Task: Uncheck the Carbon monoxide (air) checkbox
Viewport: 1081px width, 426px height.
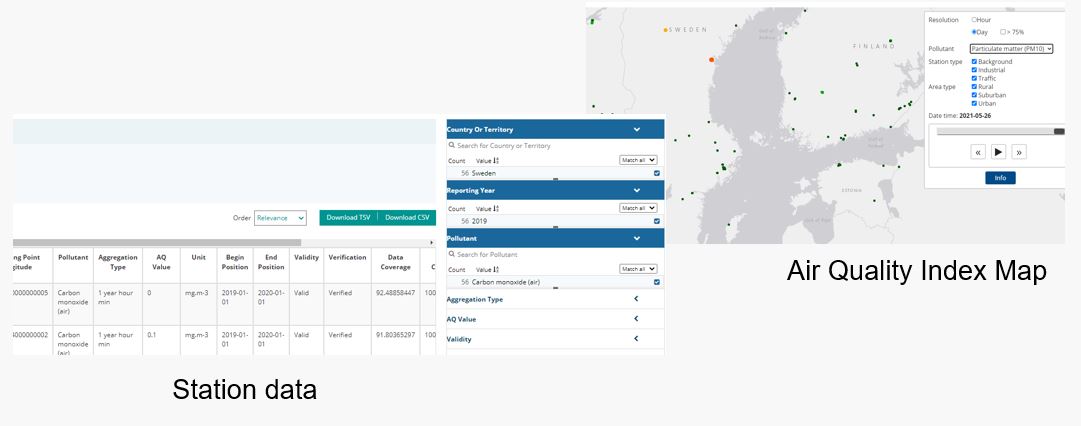Action: 656,282
